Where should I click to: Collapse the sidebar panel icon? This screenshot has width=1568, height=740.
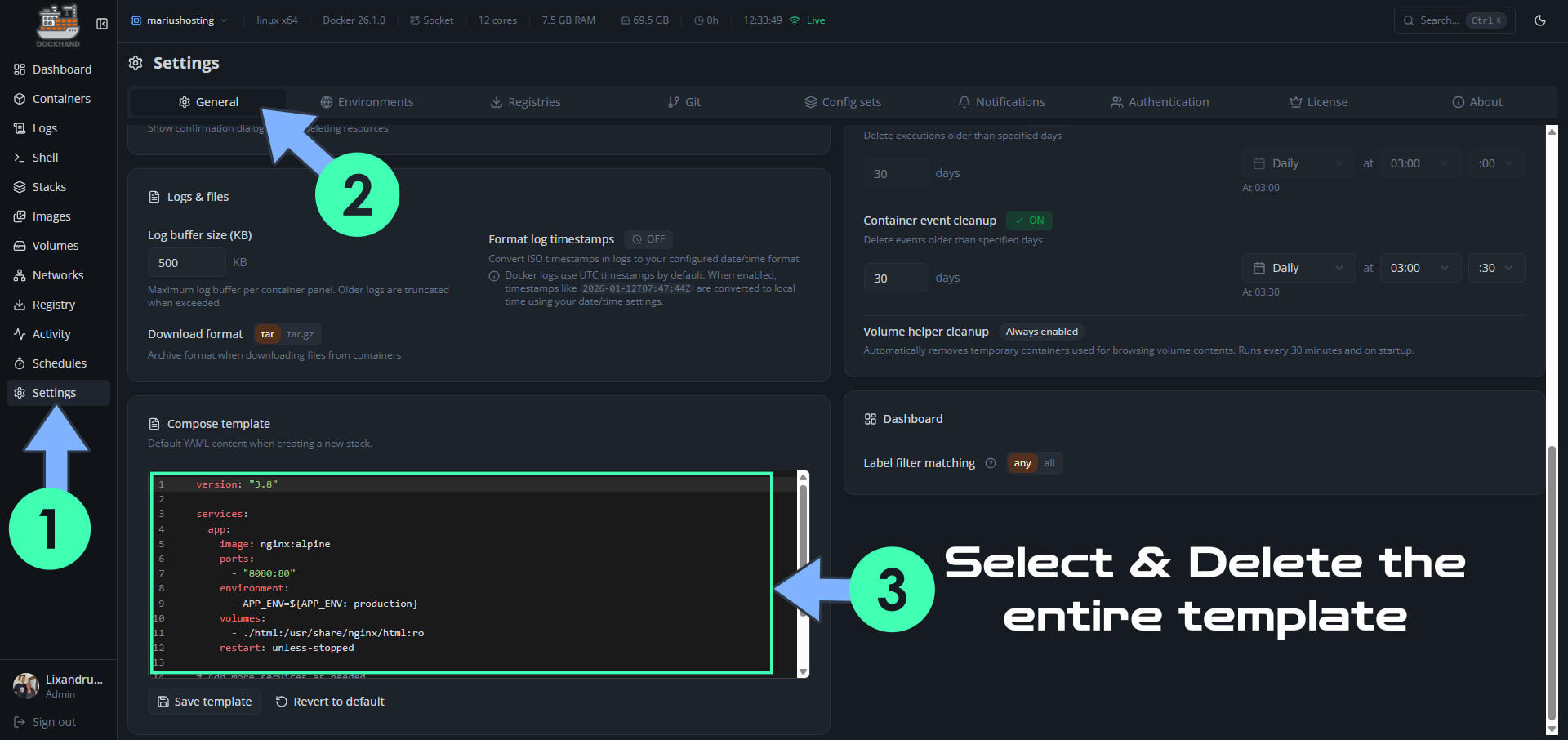(x=102, y=24)
